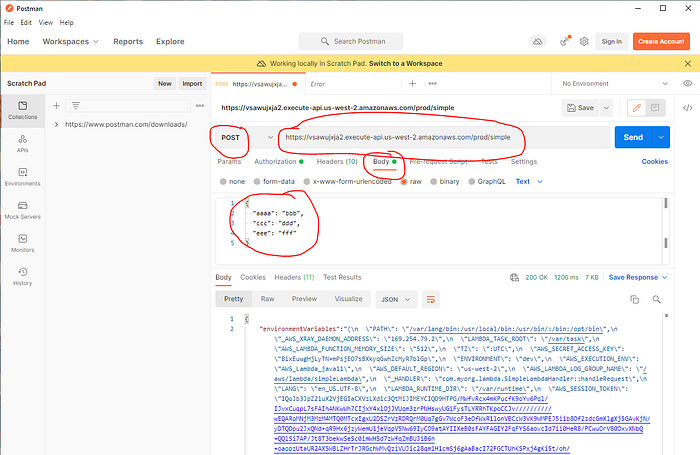Open the Mock Servers sidebar panel
This screenshot has height=455, width=700.
click(22, 210)
